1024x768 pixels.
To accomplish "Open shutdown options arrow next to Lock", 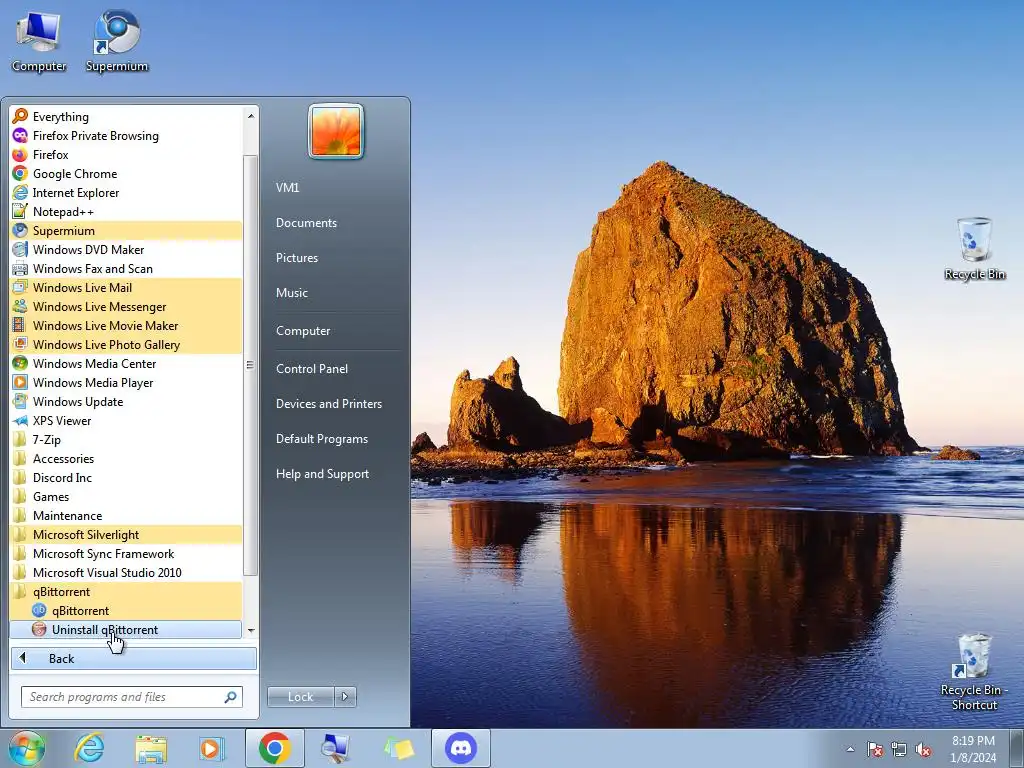I will [345, 697].
